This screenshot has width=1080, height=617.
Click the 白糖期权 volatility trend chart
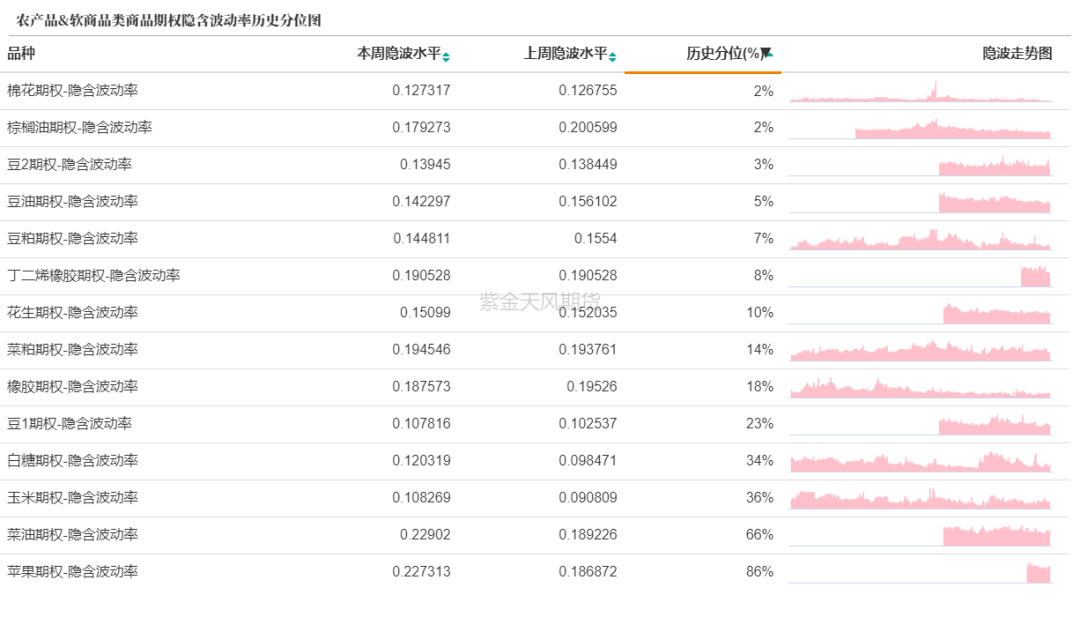click(x=920, y=462)
